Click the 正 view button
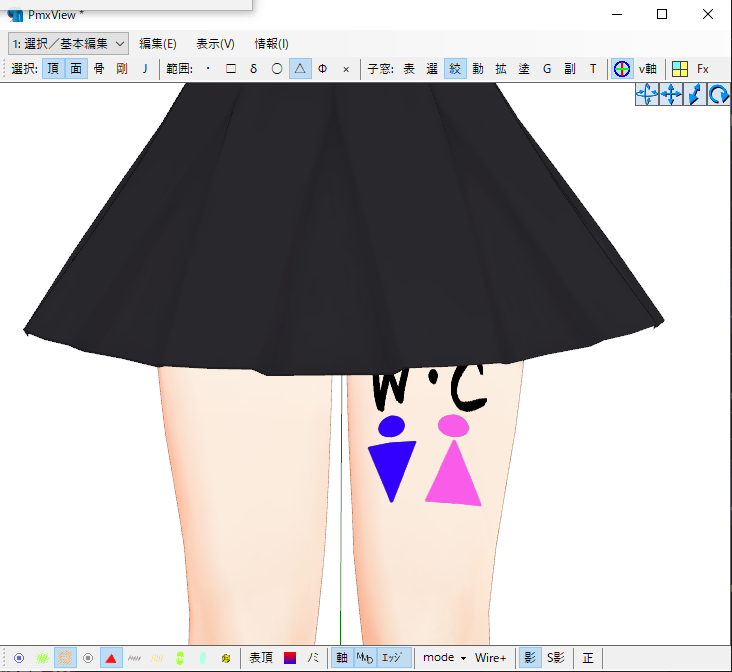This screenshot has height=672, width=732. tap(588, 658)
